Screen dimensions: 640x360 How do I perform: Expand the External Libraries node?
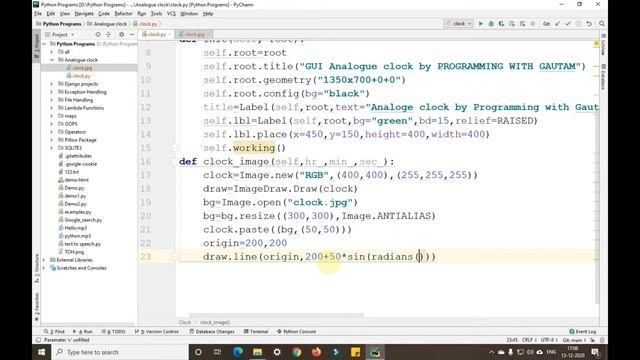point(44,260)
